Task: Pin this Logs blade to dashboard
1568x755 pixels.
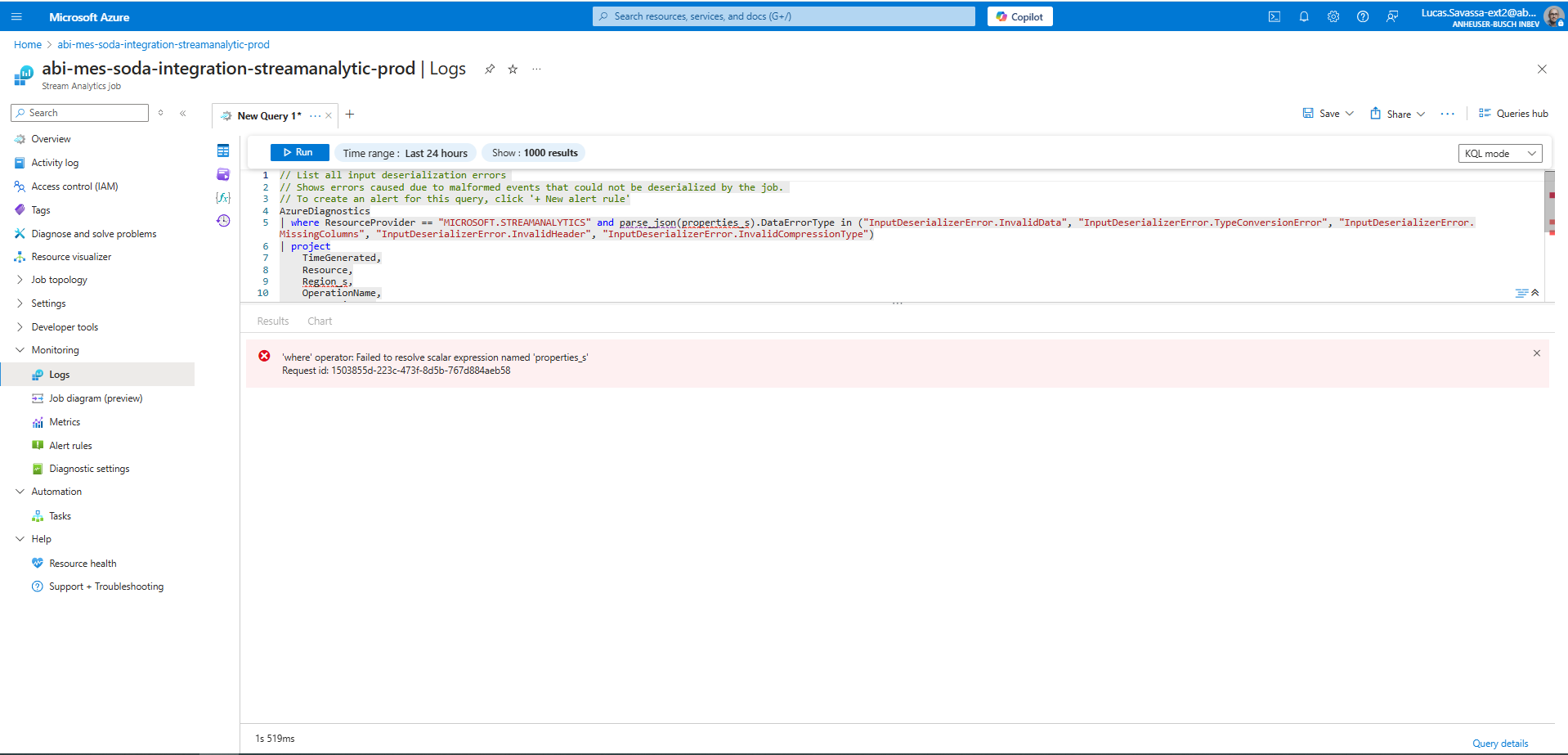Action: (x=490, y=70)
